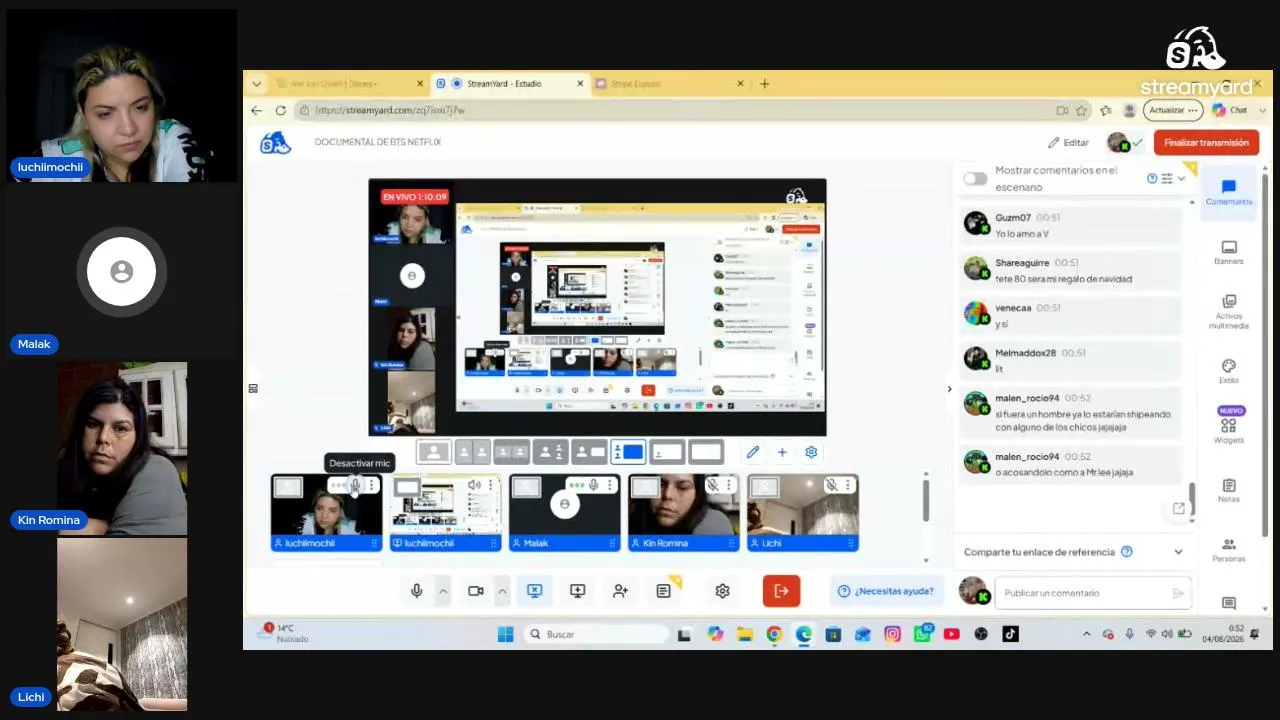The width and height of the screenshot is (1280, 720).
Task: Open the Notas panel
Action: pyautogui.click(x=1229, y=490)
